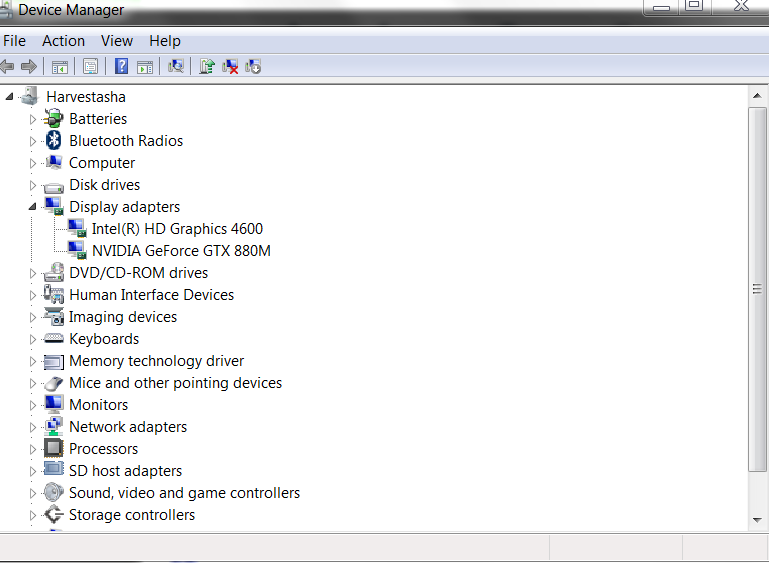Click the Uninstall device icon with red X
Viewport: 769px width, 563px height.
pos(230,66)
